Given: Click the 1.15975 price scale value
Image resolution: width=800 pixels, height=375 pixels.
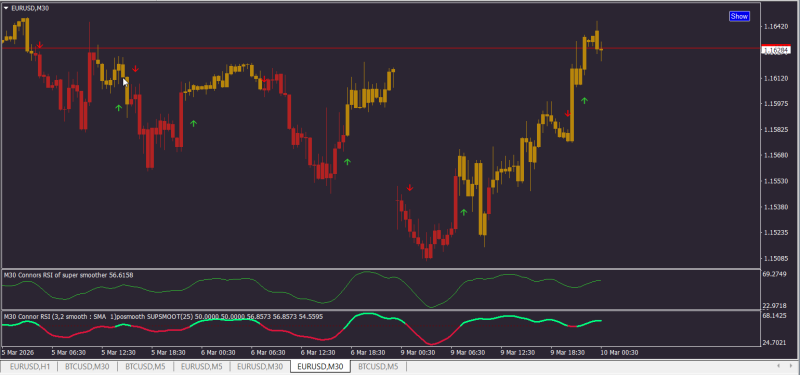Looking at the screenshot, I should (x=777, y=104).
